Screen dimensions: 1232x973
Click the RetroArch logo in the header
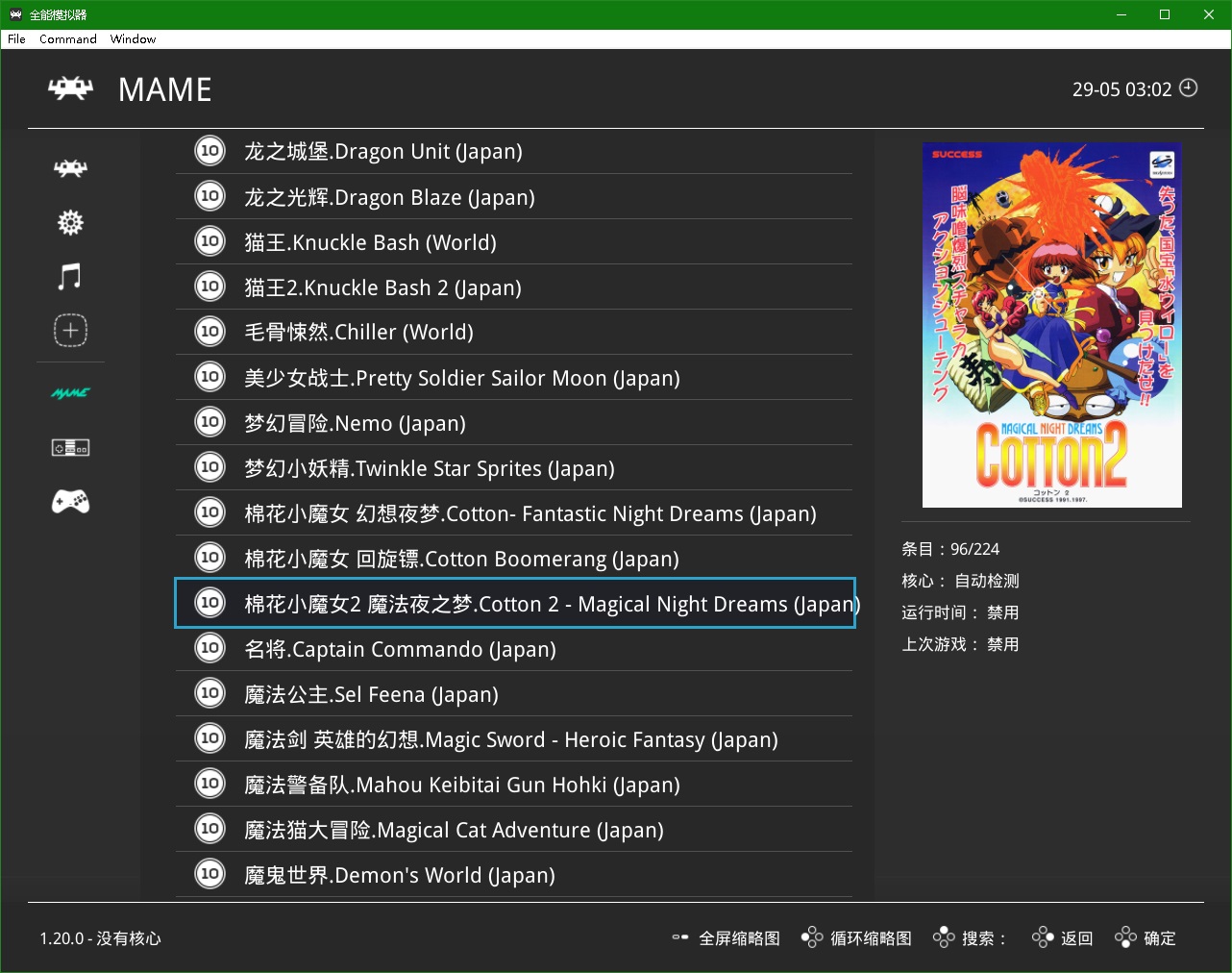[71, 89]
